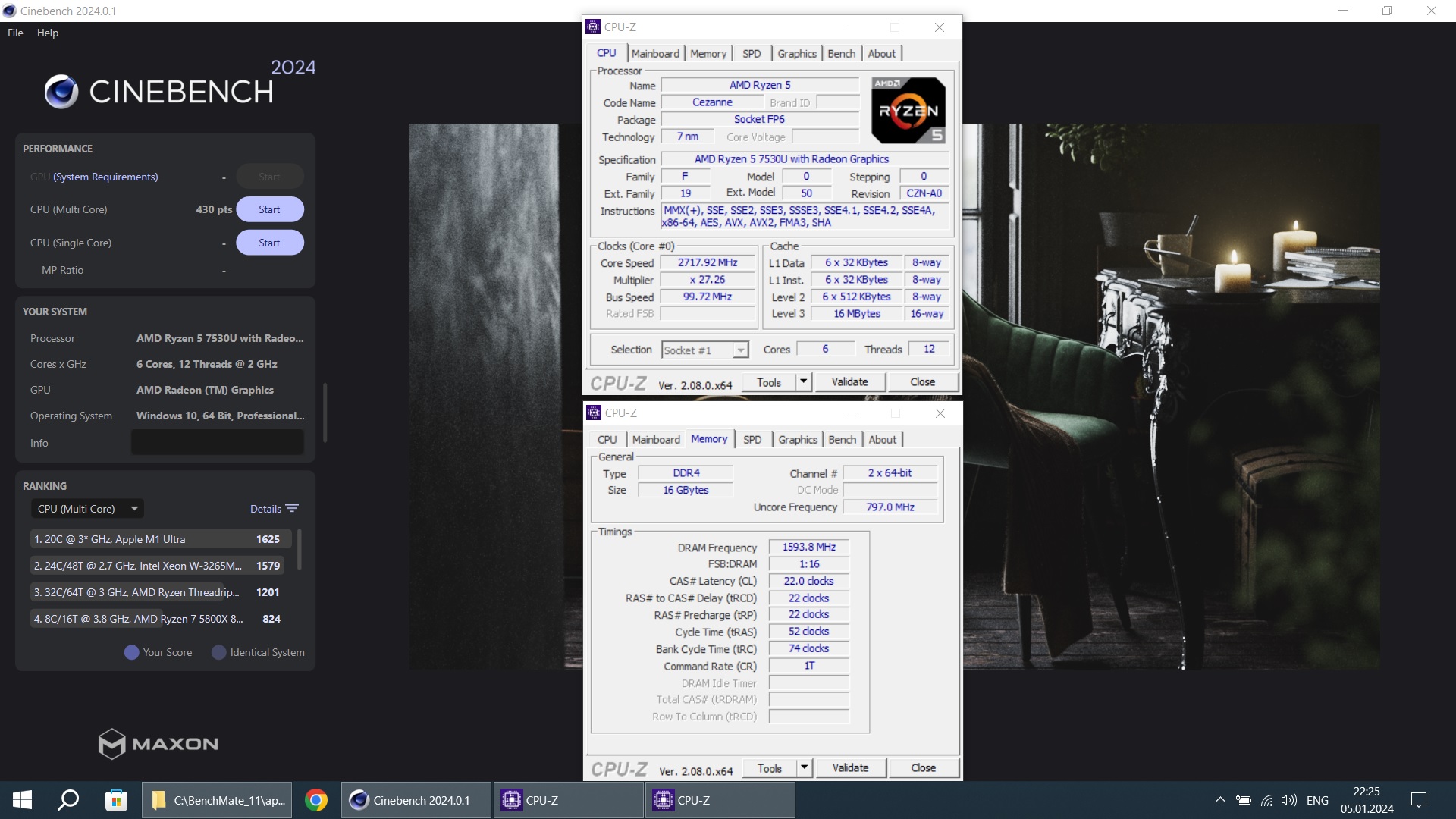The image size is (1456, 819).
Task: Open the taskbar clock and date
Action: [1367, 800]
